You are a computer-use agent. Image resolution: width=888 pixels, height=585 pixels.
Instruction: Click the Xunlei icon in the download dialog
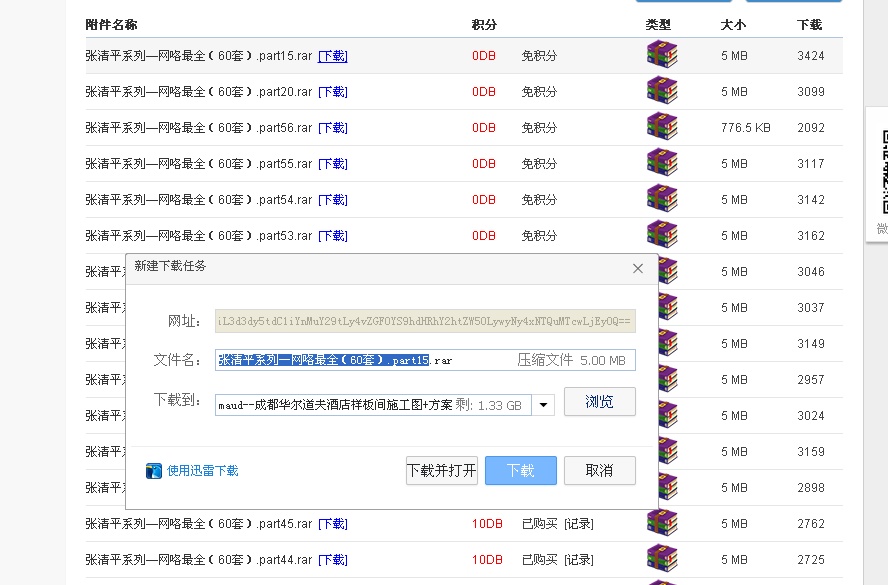154,471
